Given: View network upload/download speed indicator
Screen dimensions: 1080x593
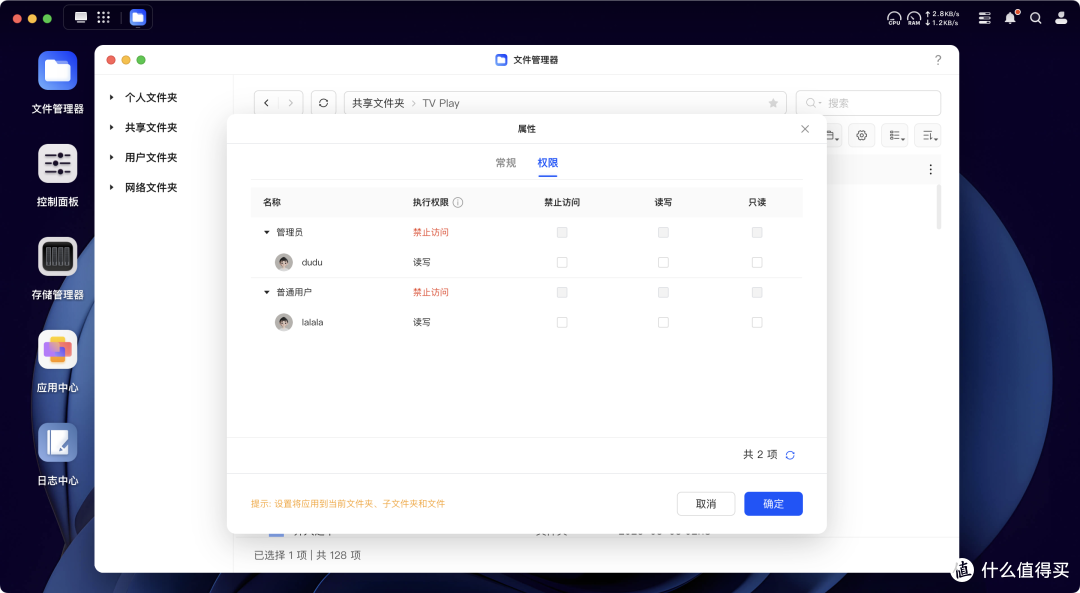Looking at the screenshot, I should (942, 18).
